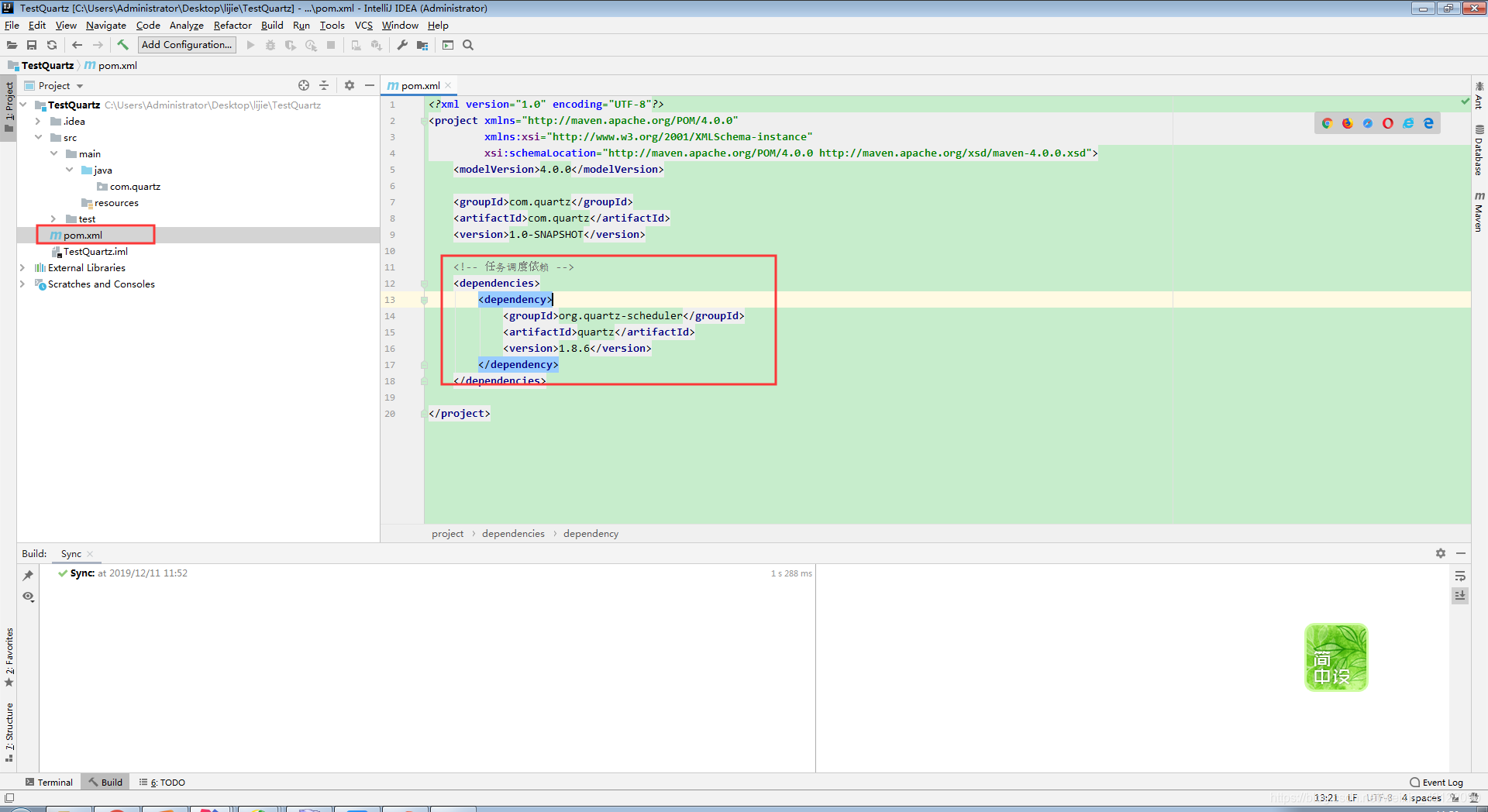Screen dimensions: 1488x812
Task: Collapse the main folder
Action: click(x=53, y=153)
